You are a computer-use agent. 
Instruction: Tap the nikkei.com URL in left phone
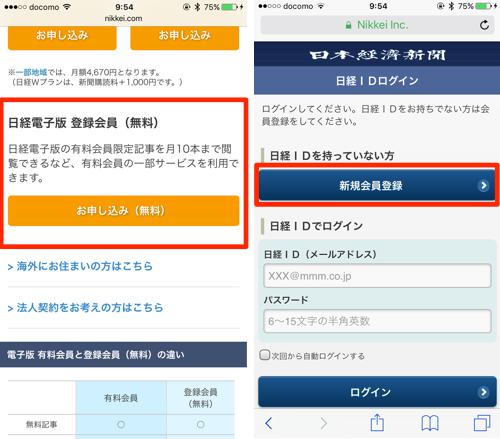pyautogui.click(x=123, y=18)
